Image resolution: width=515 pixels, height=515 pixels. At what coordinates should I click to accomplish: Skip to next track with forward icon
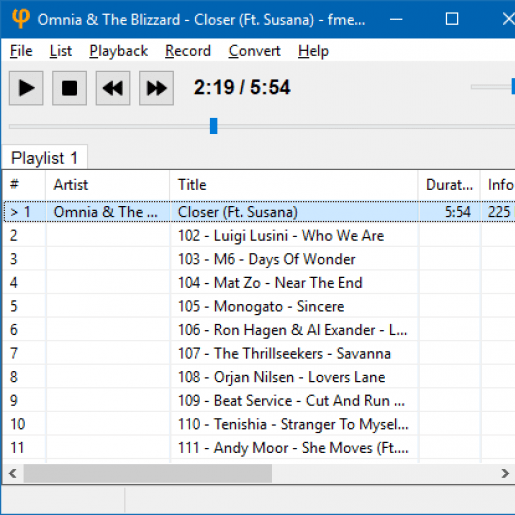[x=156, y=88]
